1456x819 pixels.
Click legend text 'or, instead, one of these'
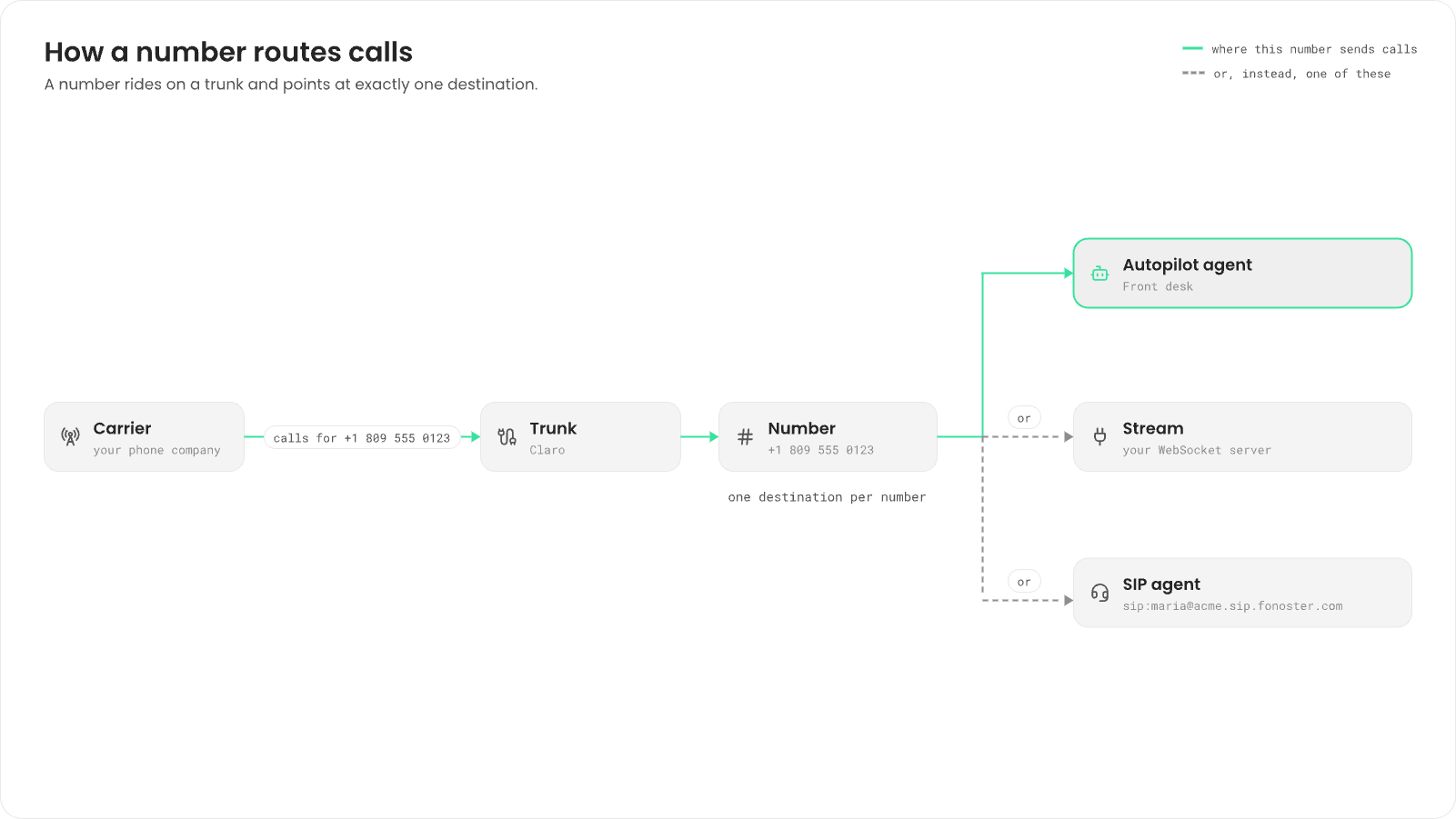[x=1302, y=74]
